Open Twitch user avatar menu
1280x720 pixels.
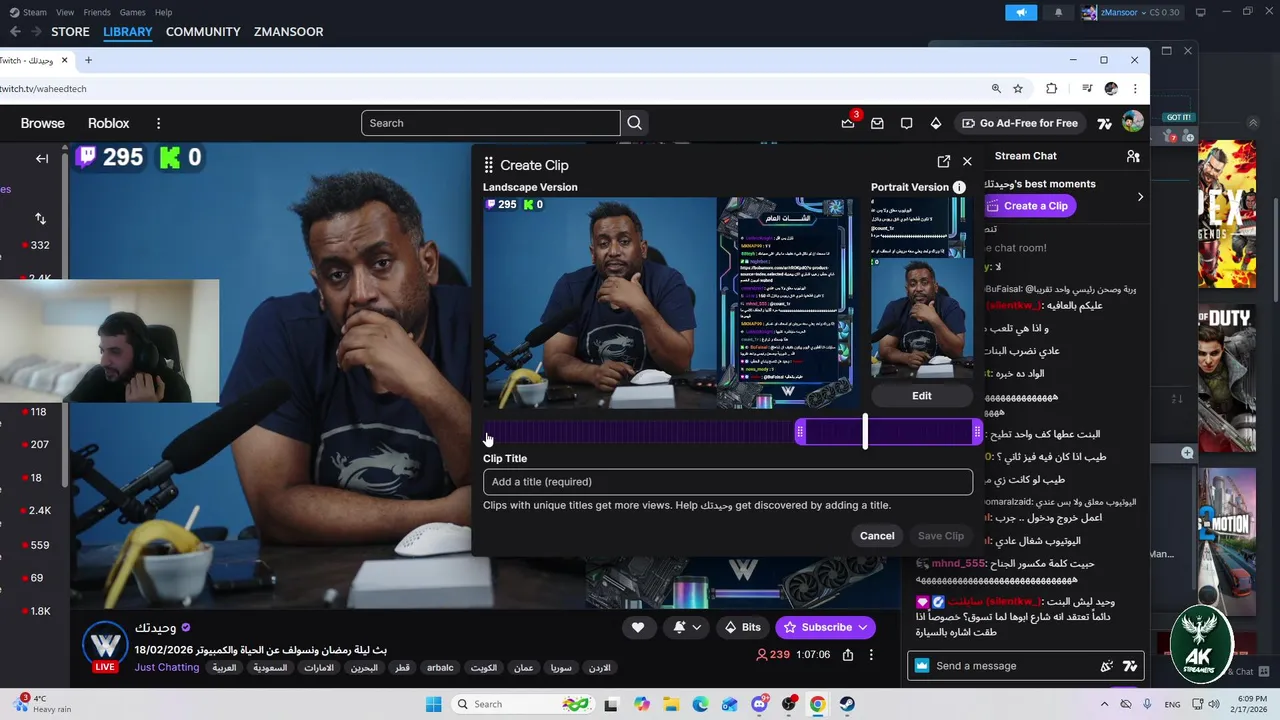1132,122
